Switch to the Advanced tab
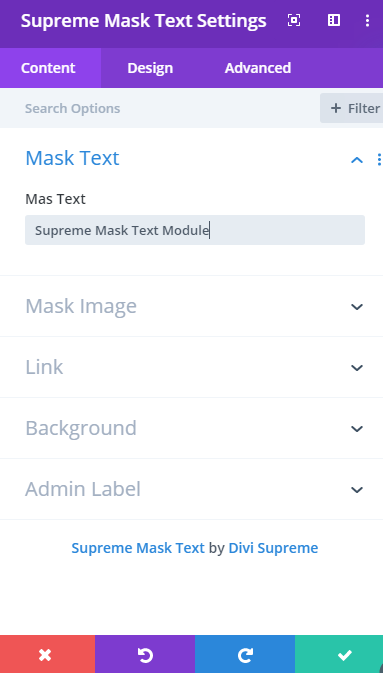This screenshot has height=673, width=383. pyautogui.click(x=258, y=68)
